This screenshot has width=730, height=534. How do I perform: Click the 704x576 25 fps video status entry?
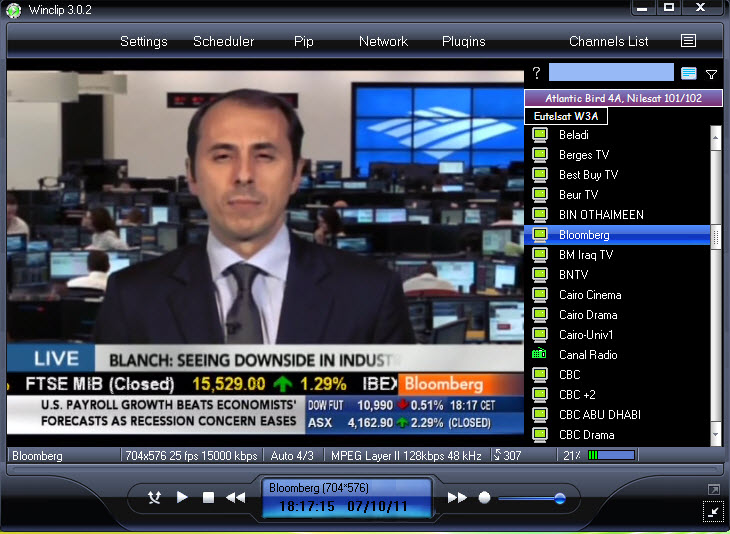[191, 456]
